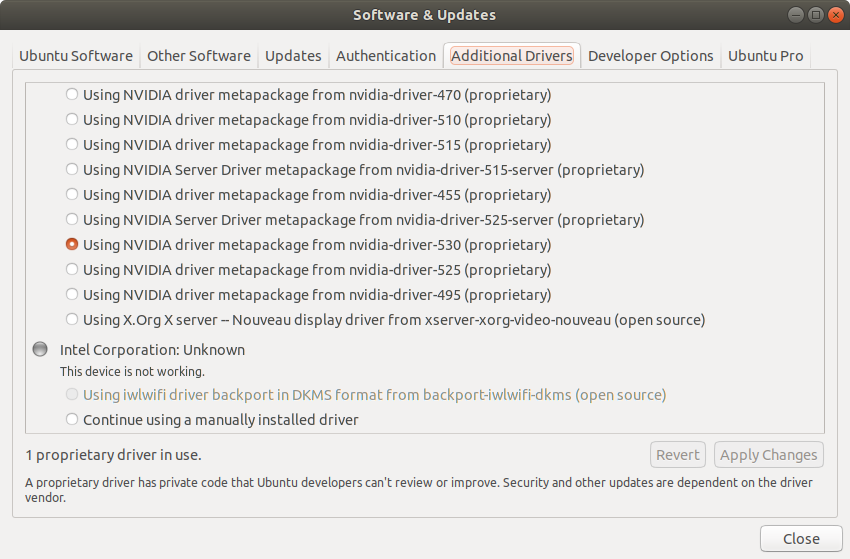Click the Software & Updates title text
The height and width of the screenshot is (559, 850).
click(x=424, y=15)
